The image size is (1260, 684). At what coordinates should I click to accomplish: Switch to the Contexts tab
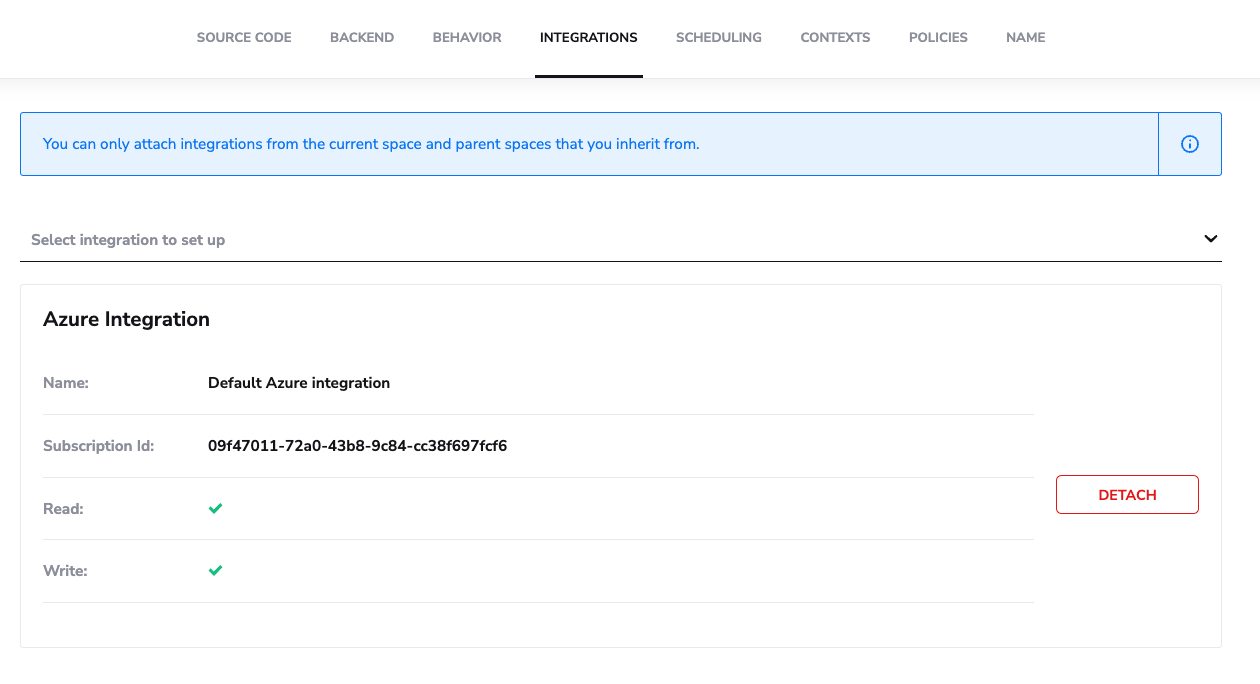(835, 38)
